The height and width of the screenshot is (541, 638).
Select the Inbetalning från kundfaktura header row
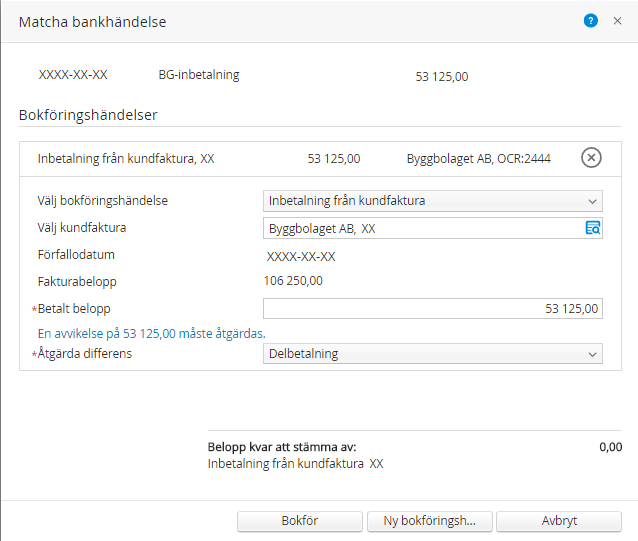tap(126, 158)
